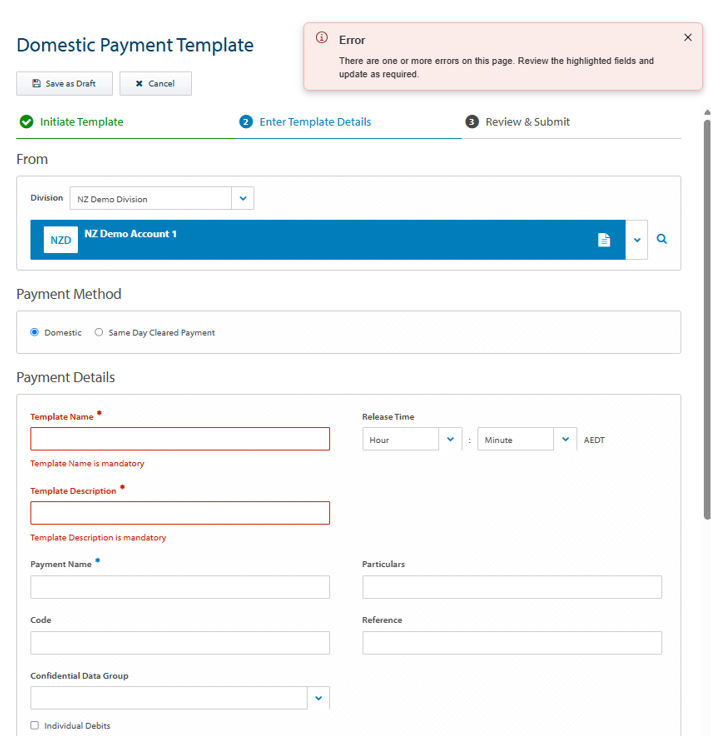Click the Save as Draft button

(64, 84)
